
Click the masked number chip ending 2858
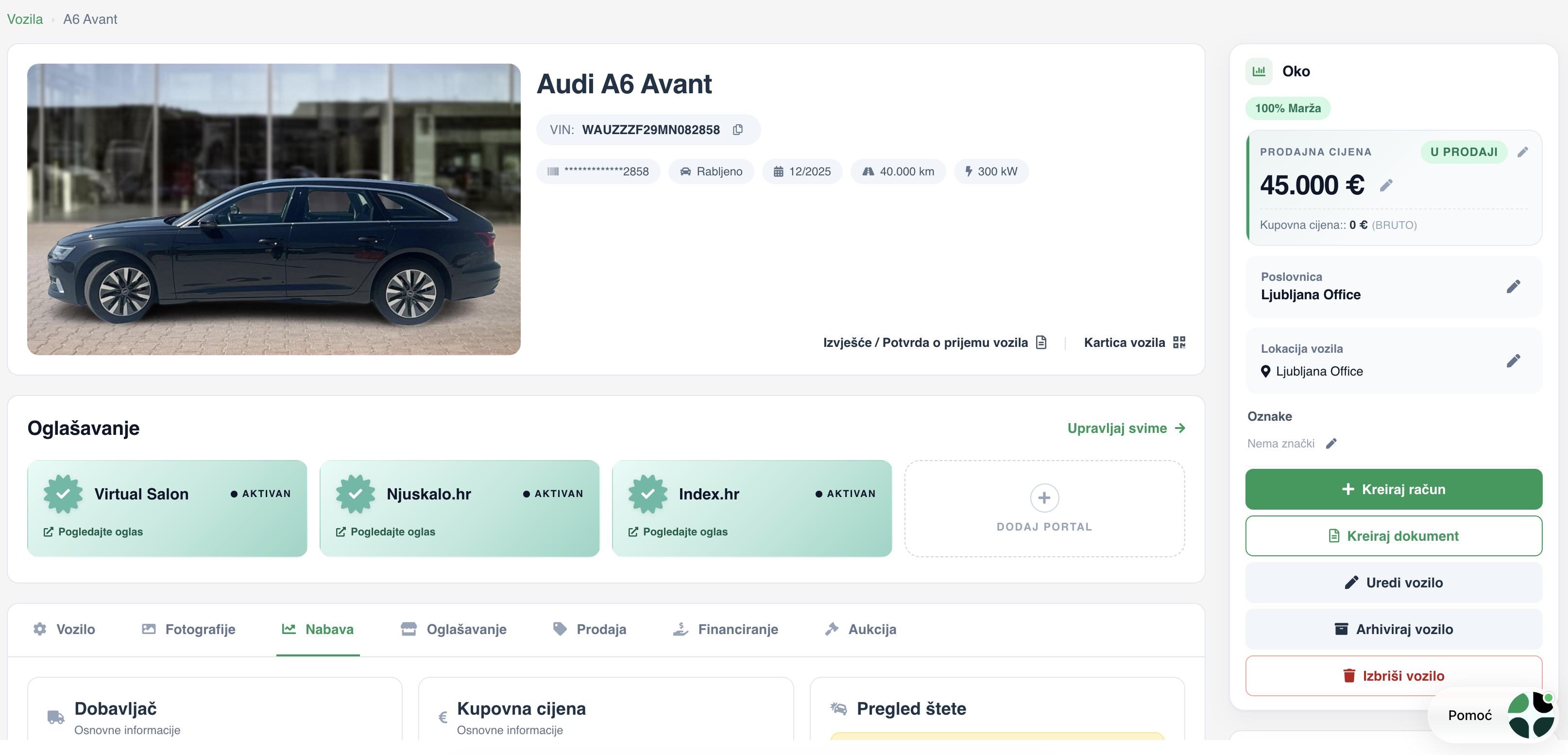coord(598,172)
